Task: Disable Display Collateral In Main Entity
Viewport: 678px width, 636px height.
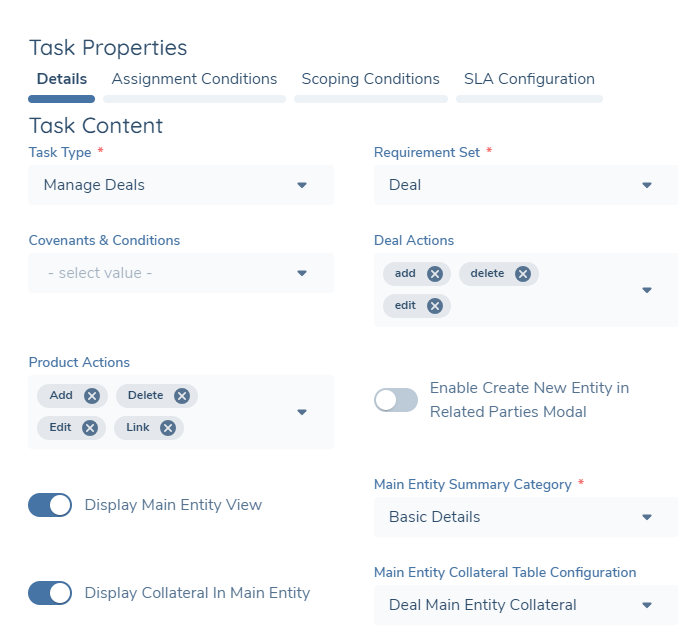Action: (x=50, y=593)
